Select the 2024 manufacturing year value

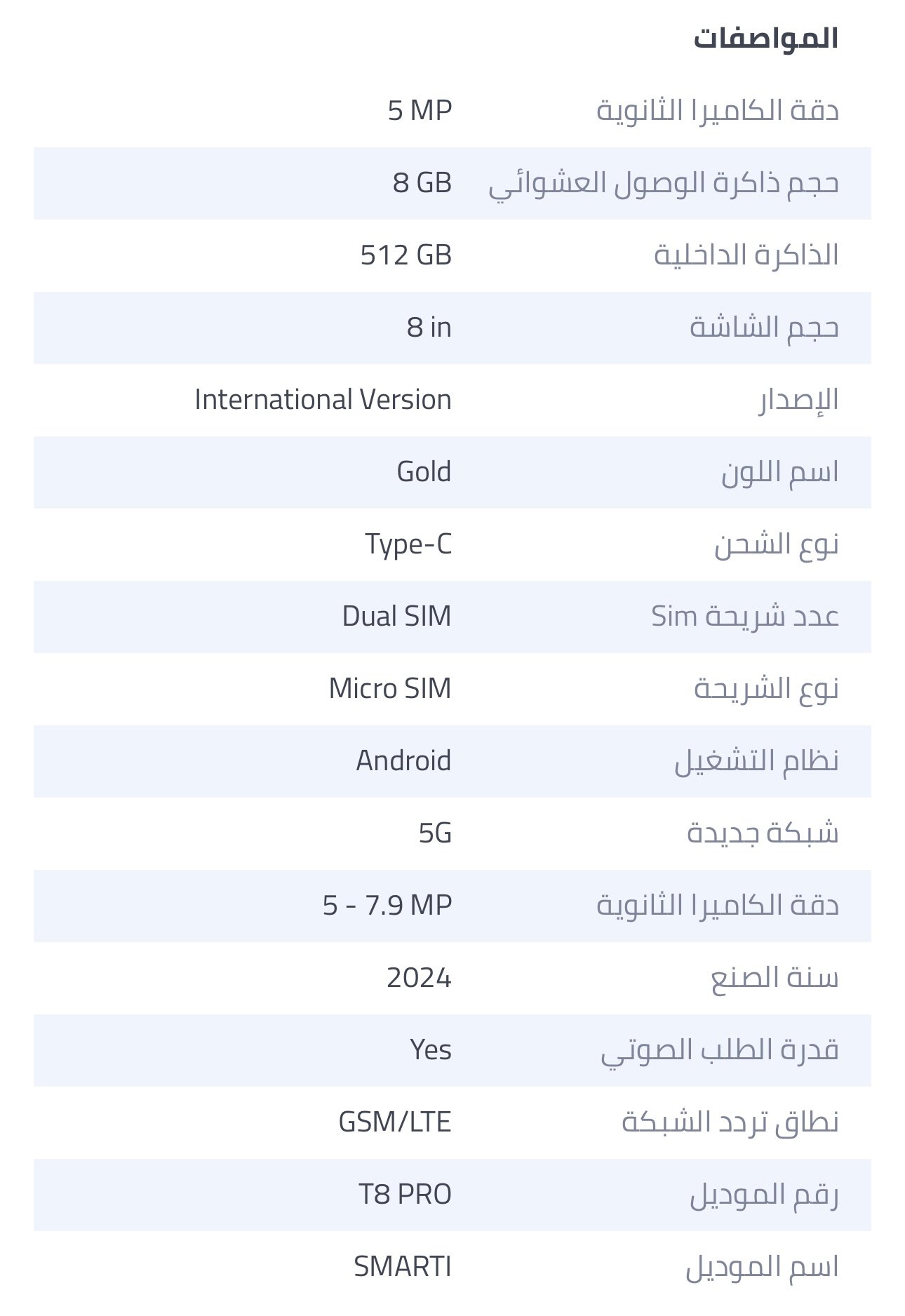tap(419, 977)
